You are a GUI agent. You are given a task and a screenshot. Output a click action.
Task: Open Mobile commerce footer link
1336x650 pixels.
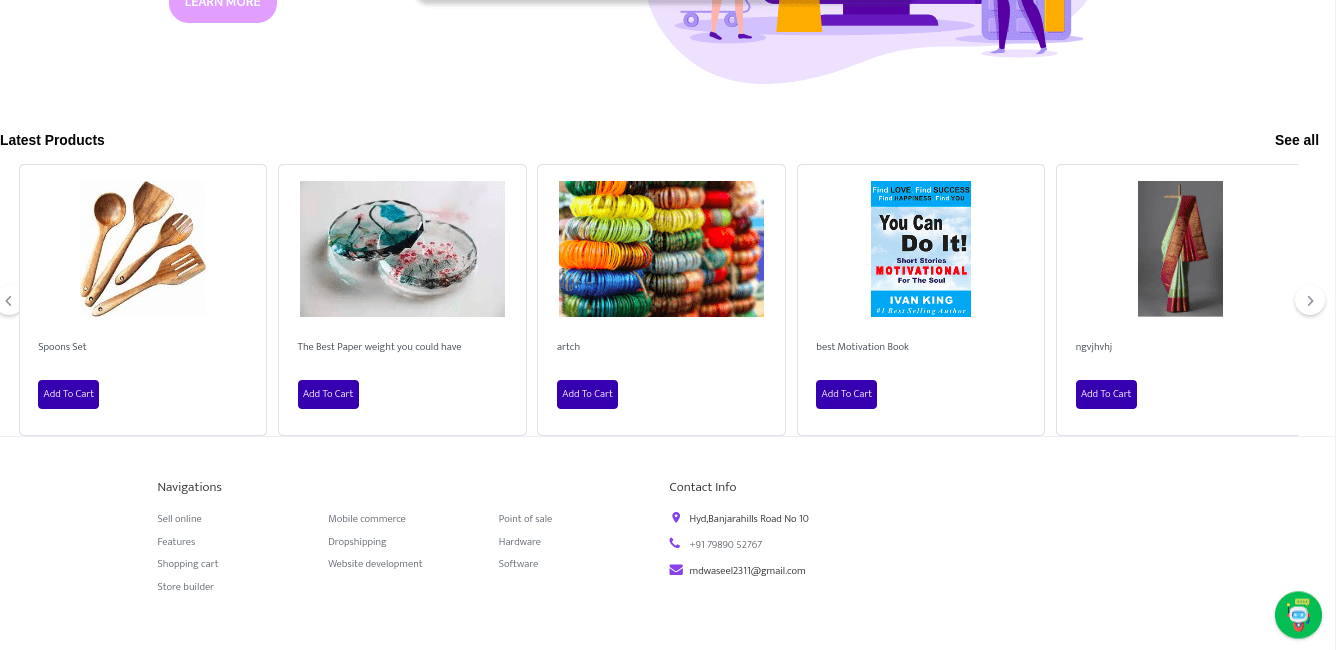[367, 519]
